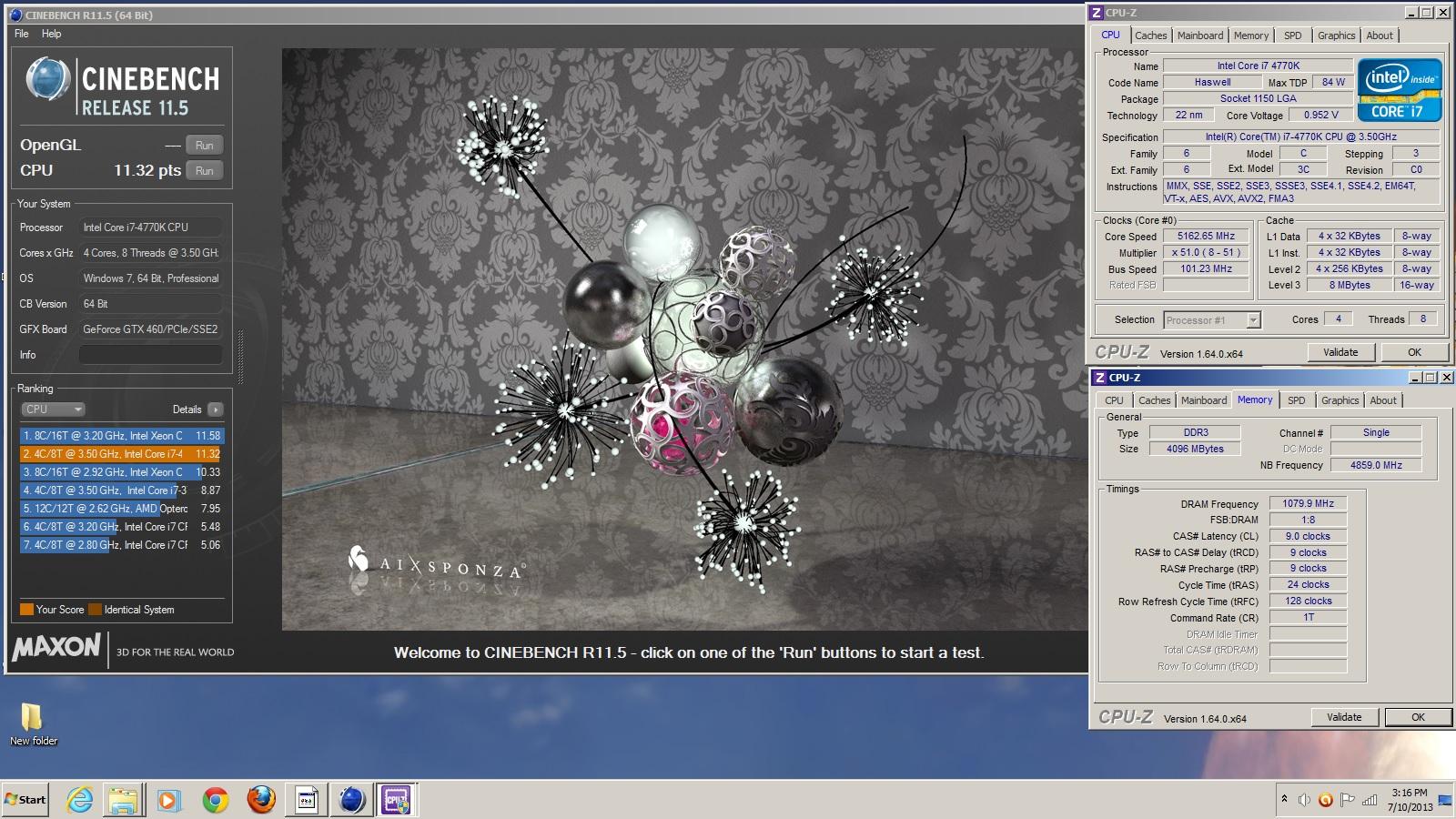Screen dimensions: 1456x819
Task: Run the OpenGL benchmark test
Action: click(x=205, y=146)
